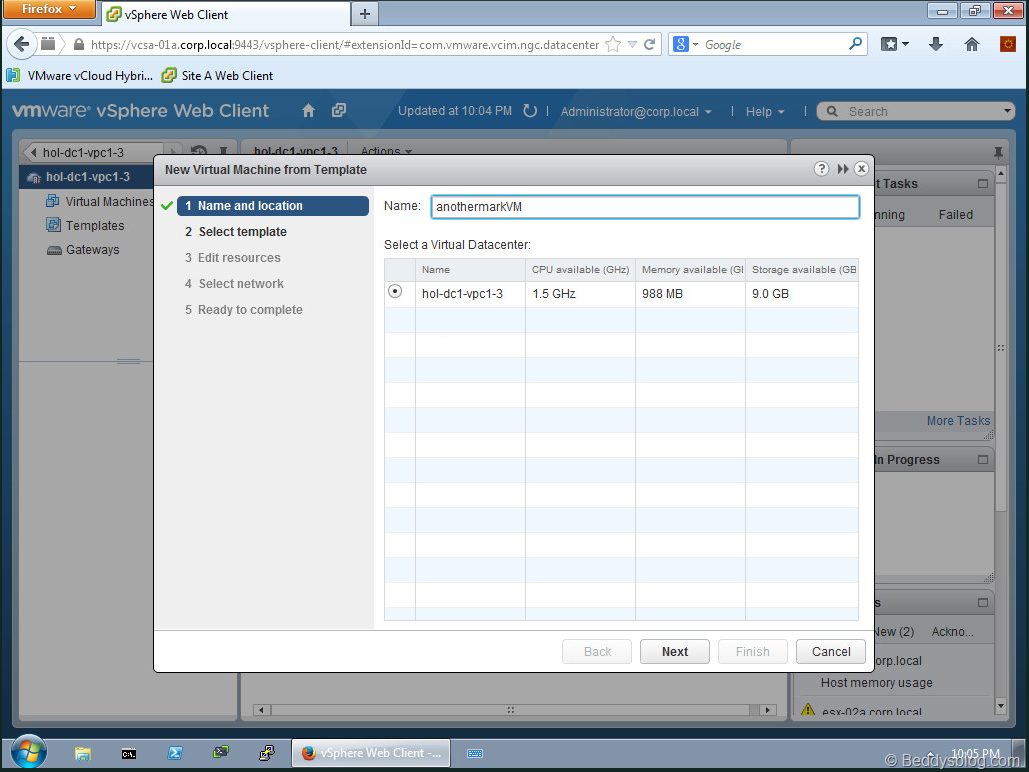
Task: Open the PuTTY taskbar icon
Action: pyautogui.click(x=266, y=753)
